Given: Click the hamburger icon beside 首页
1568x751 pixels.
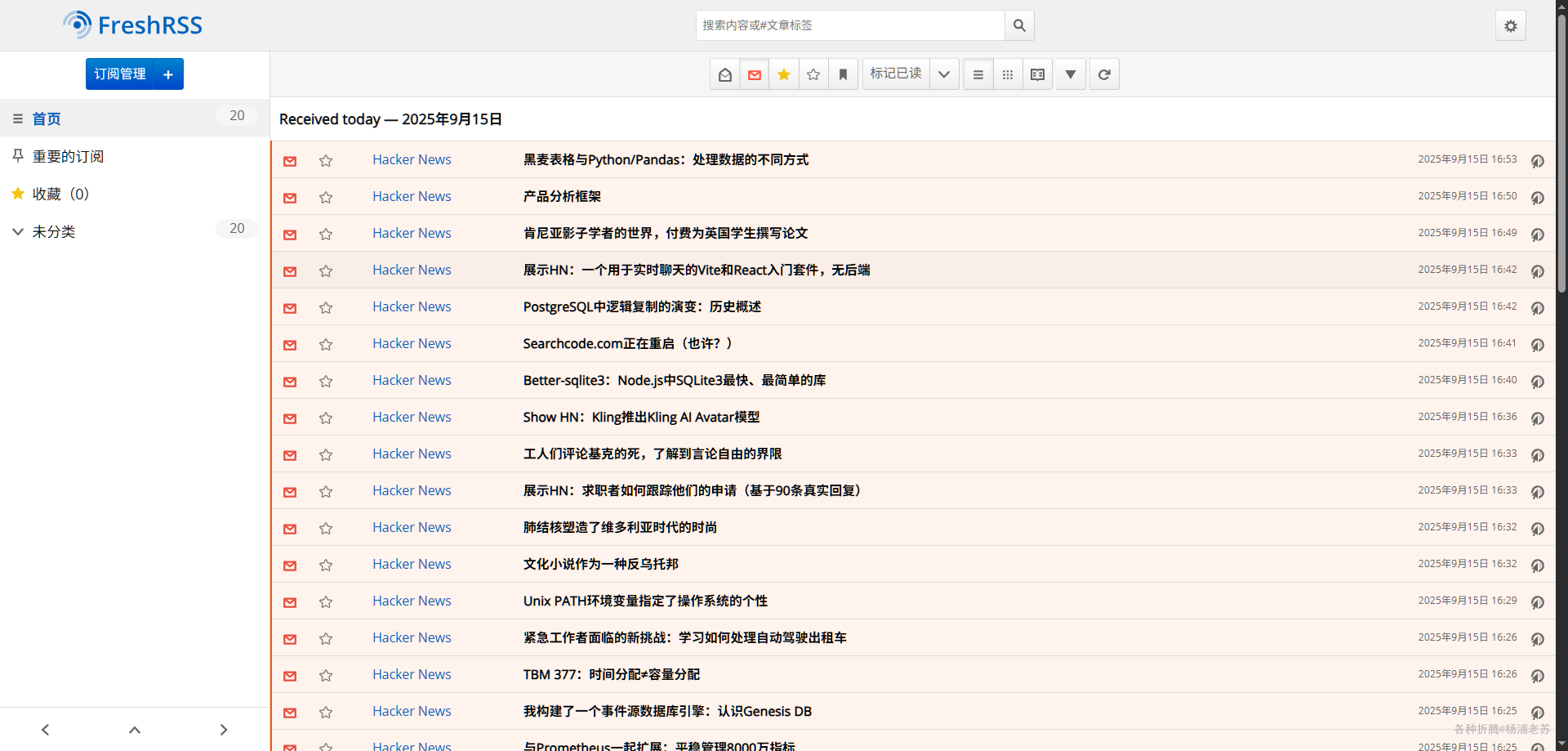Looking at the screenshot, I should [18, 118].
